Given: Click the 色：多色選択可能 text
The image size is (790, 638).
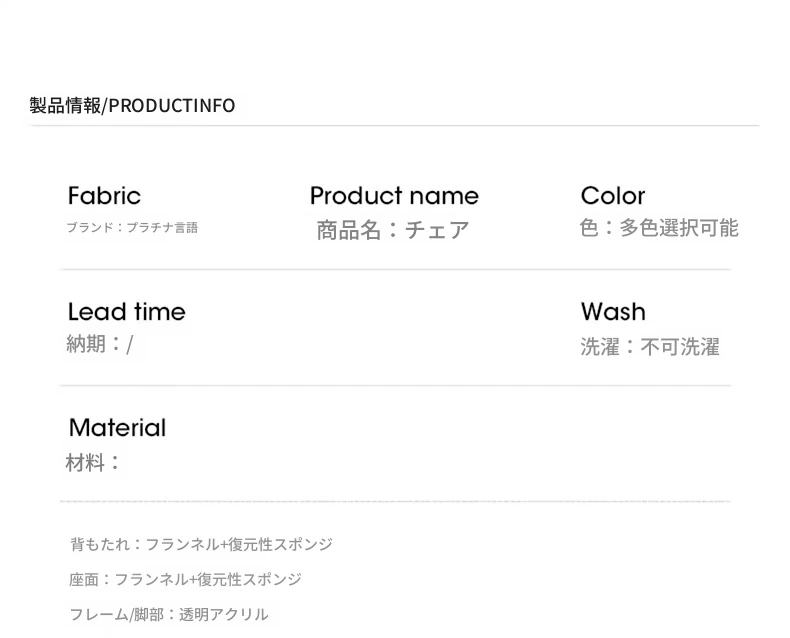Looking at the screenshot, I should click(659, 228).
